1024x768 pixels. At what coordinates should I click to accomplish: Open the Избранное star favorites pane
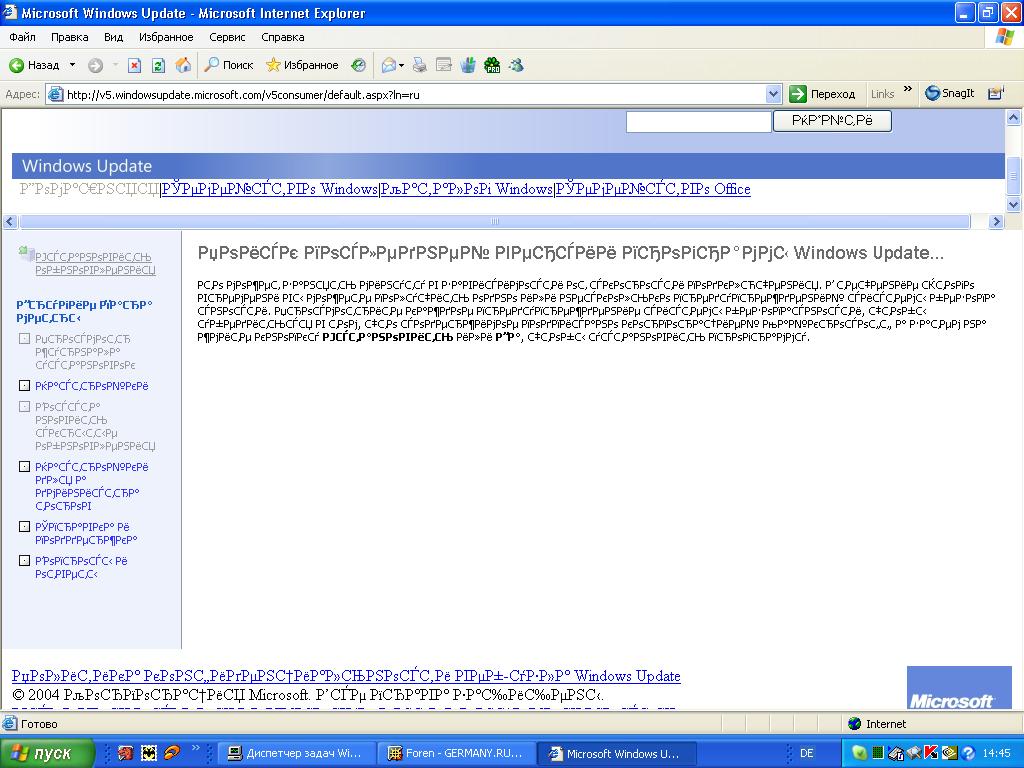pyautogui.click(x=302, y=65)
